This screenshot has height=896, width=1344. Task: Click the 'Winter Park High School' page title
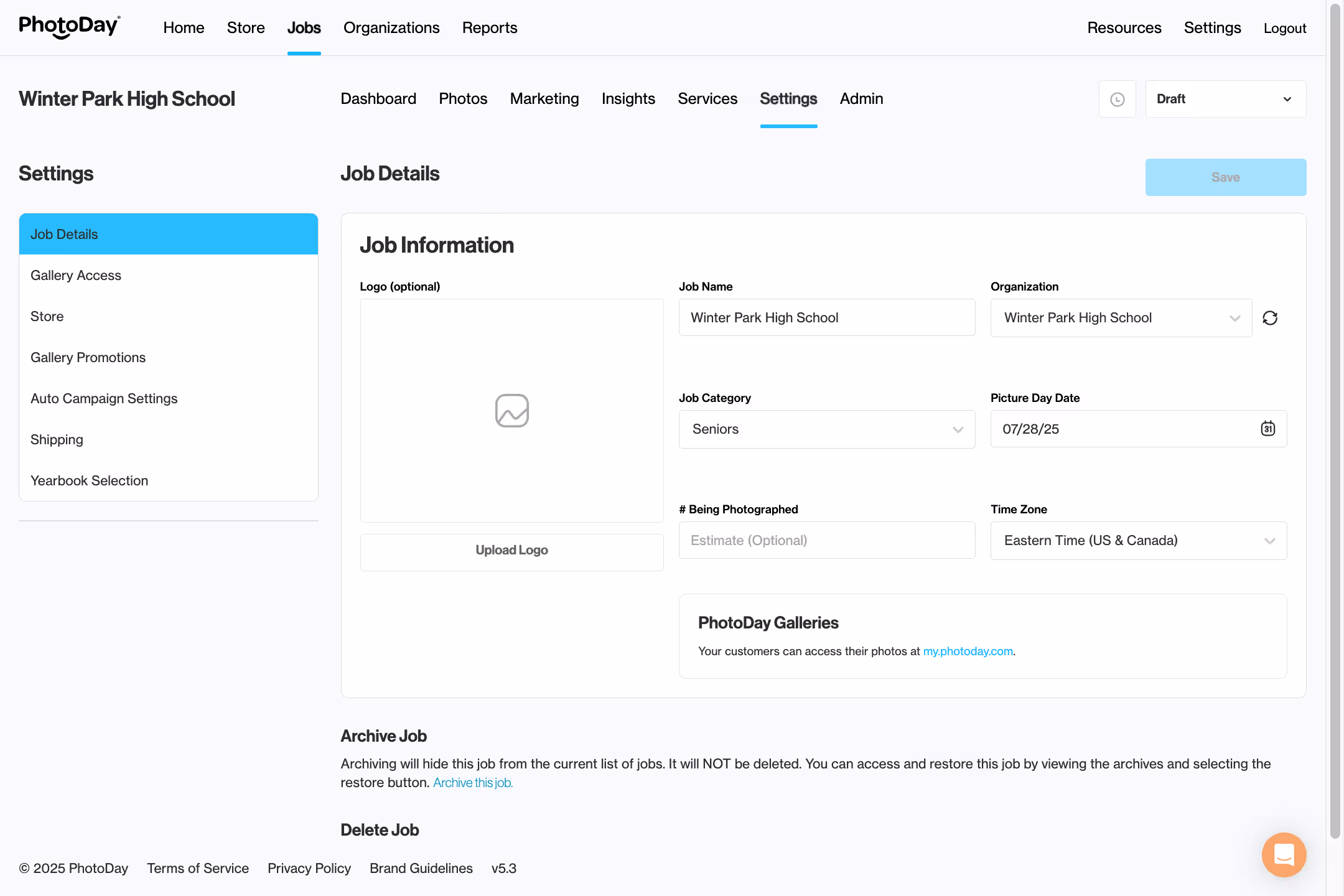[x=127, y=99]
